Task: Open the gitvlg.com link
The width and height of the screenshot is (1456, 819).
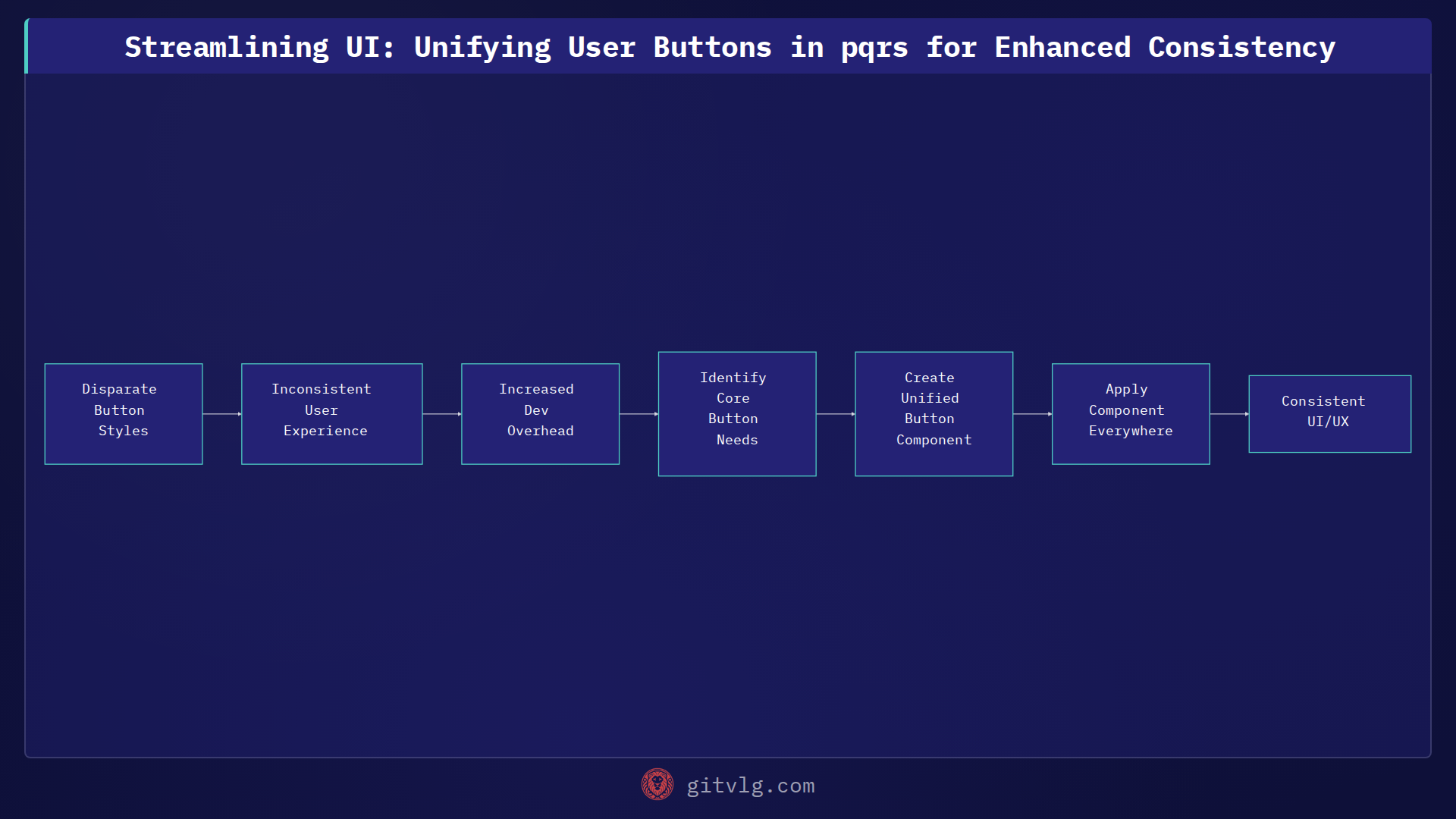Action: click(x=750, y=786)
